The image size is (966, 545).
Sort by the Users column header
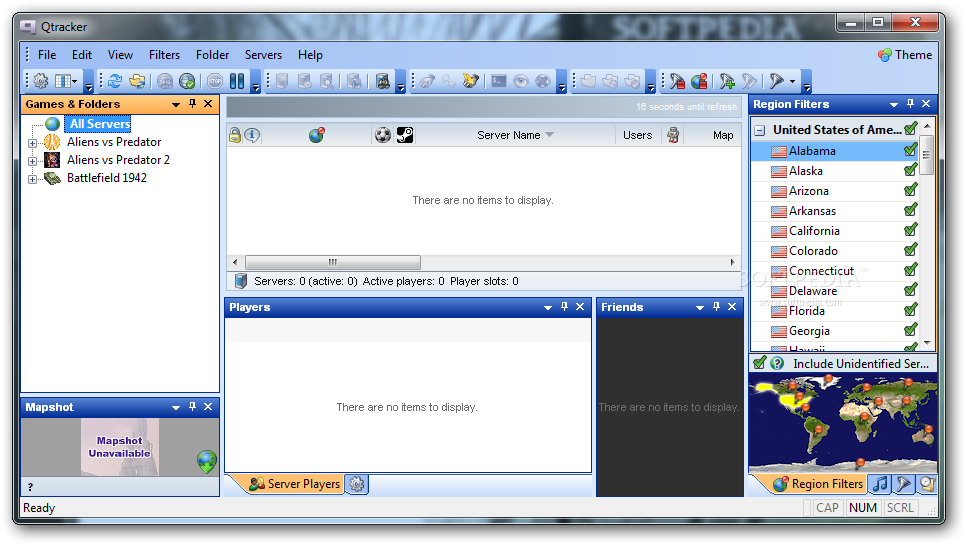click(638, 135)
